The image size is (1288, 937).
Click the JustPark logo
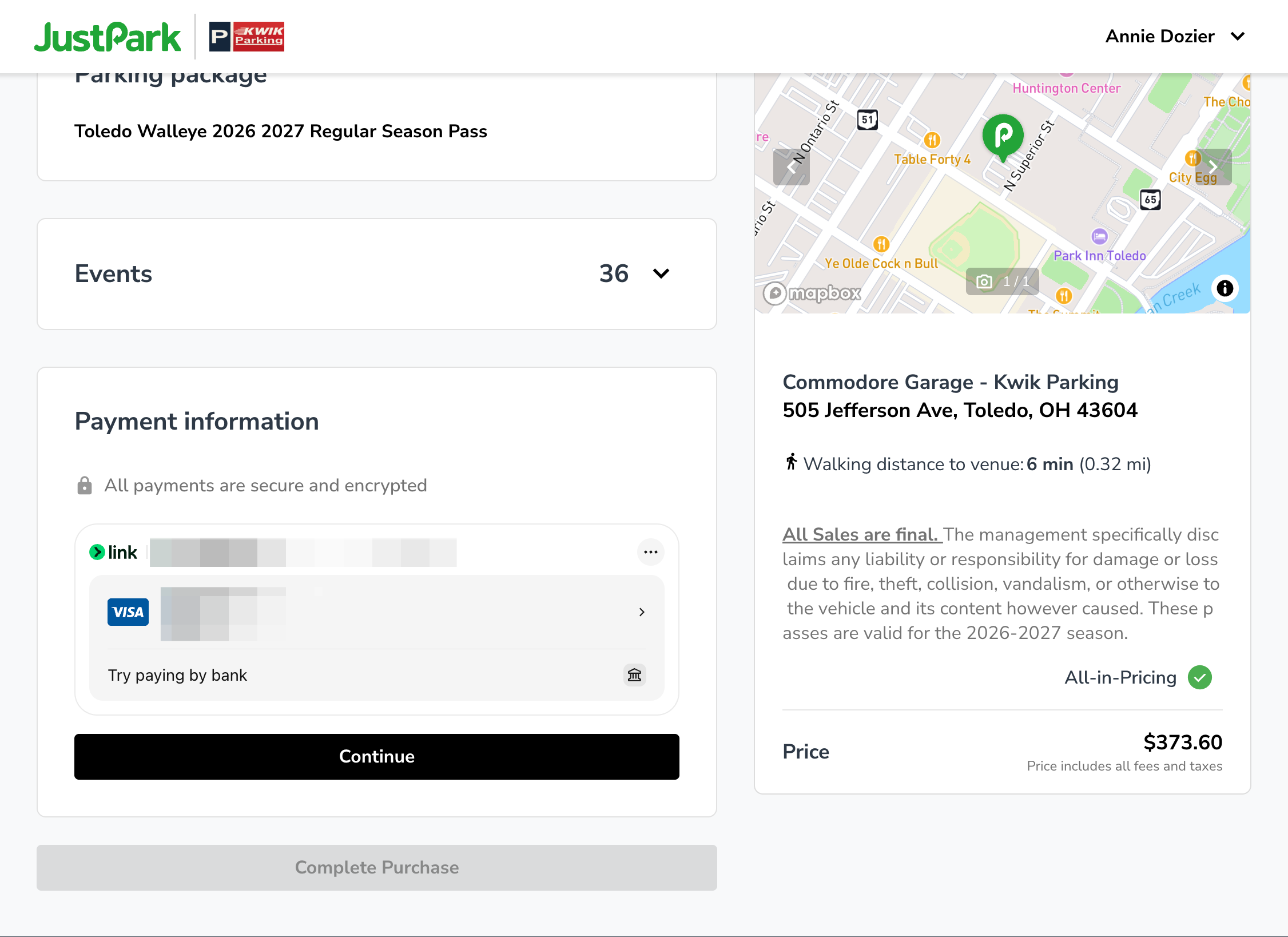[108, 37]
